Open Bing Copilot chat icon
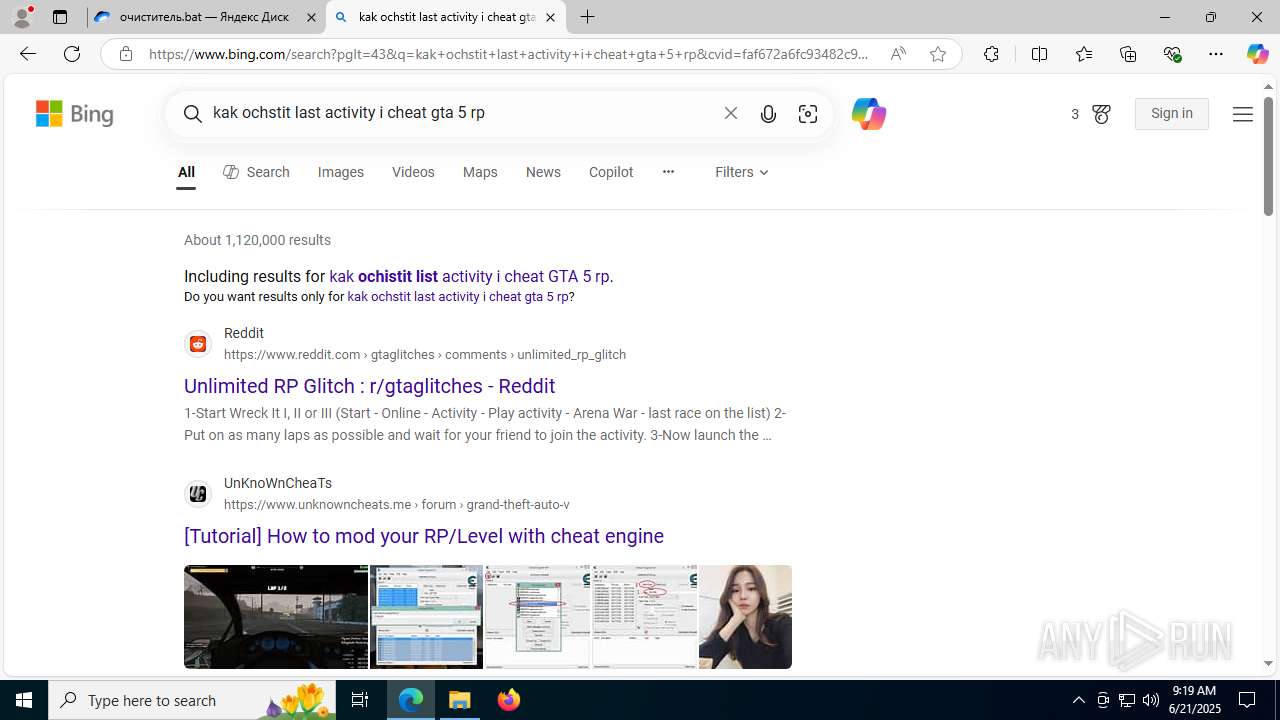Image resolution: width=1280 pixels, height=720 pixels. (868, 114)
